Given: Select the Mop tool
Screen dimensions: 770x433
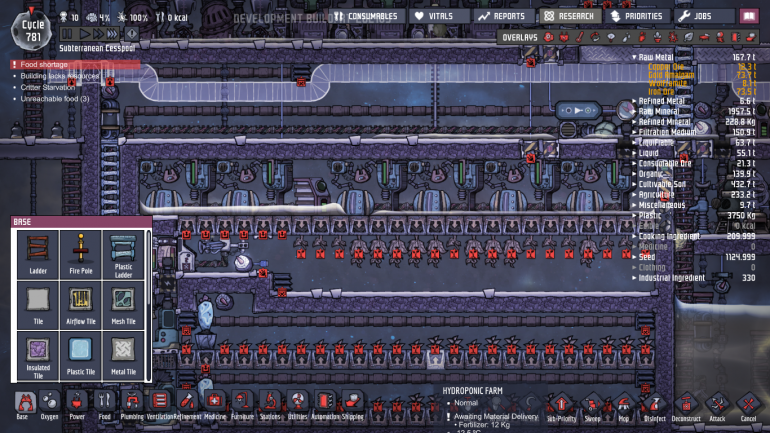Looking at the screenshot, I should tap(624, 407).
